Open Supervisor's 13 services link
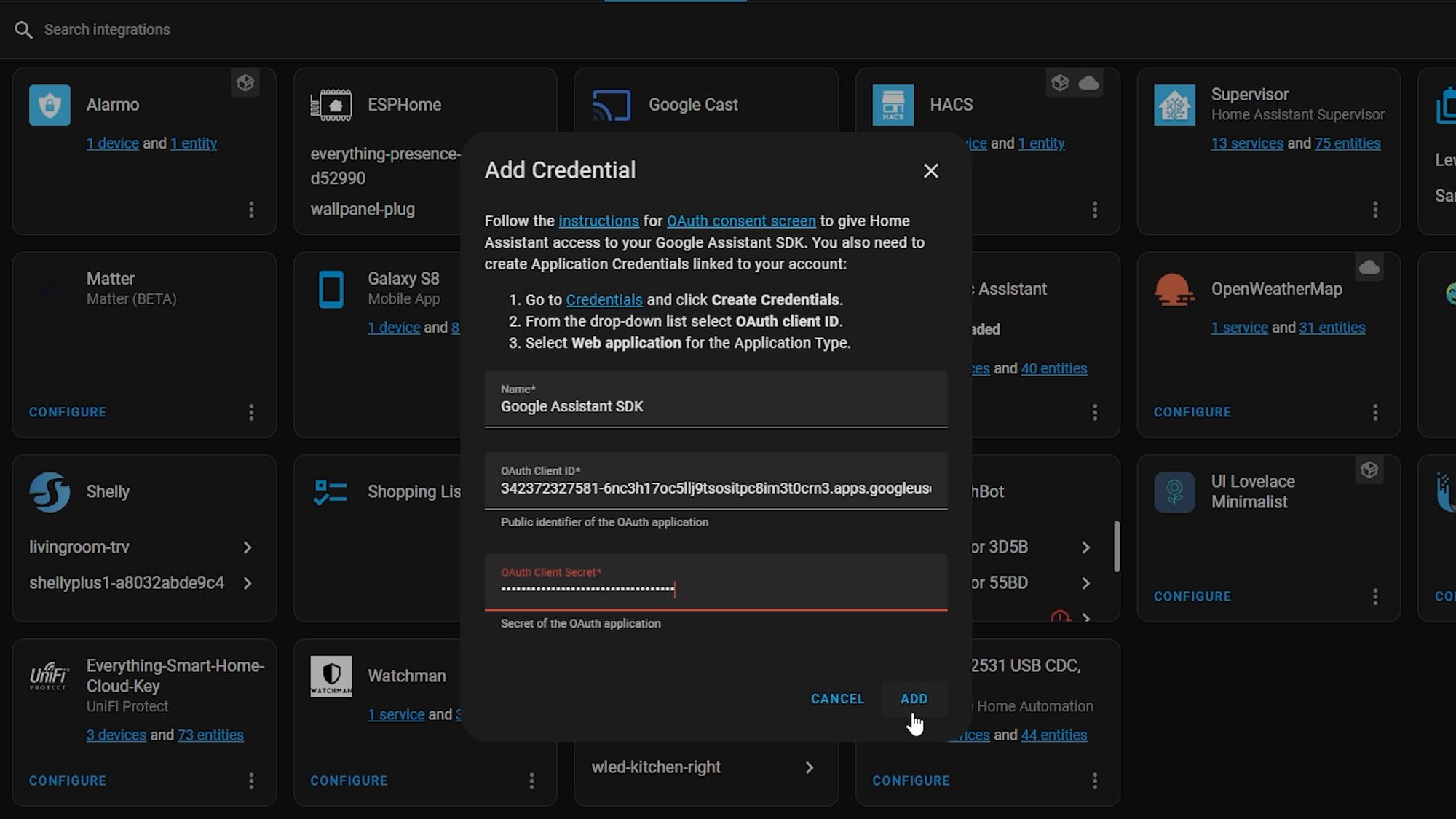 (1247, 143)
